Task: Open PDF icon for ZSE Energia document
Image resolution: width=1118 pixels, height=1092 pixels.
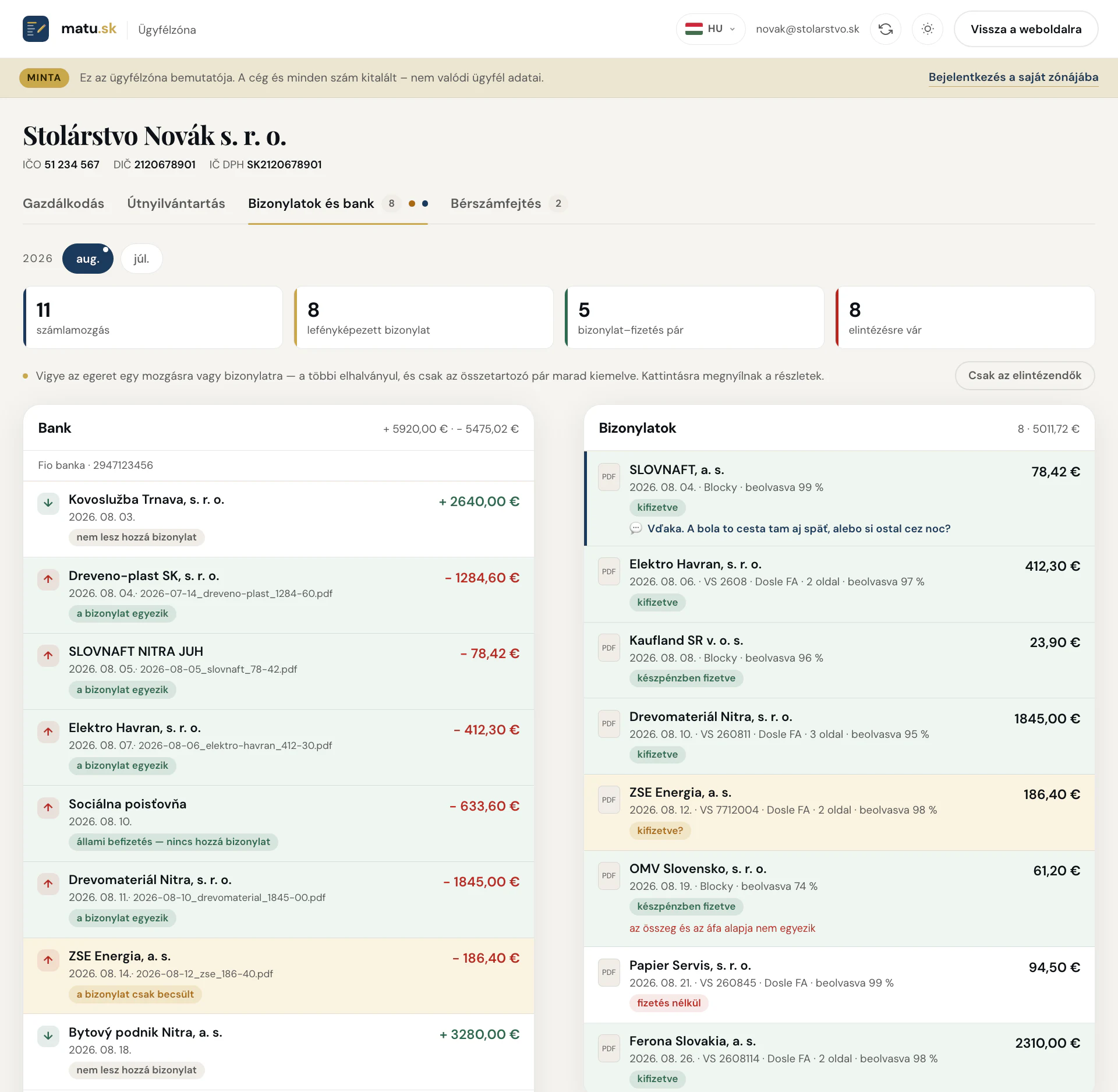Action: coord(609,800)
